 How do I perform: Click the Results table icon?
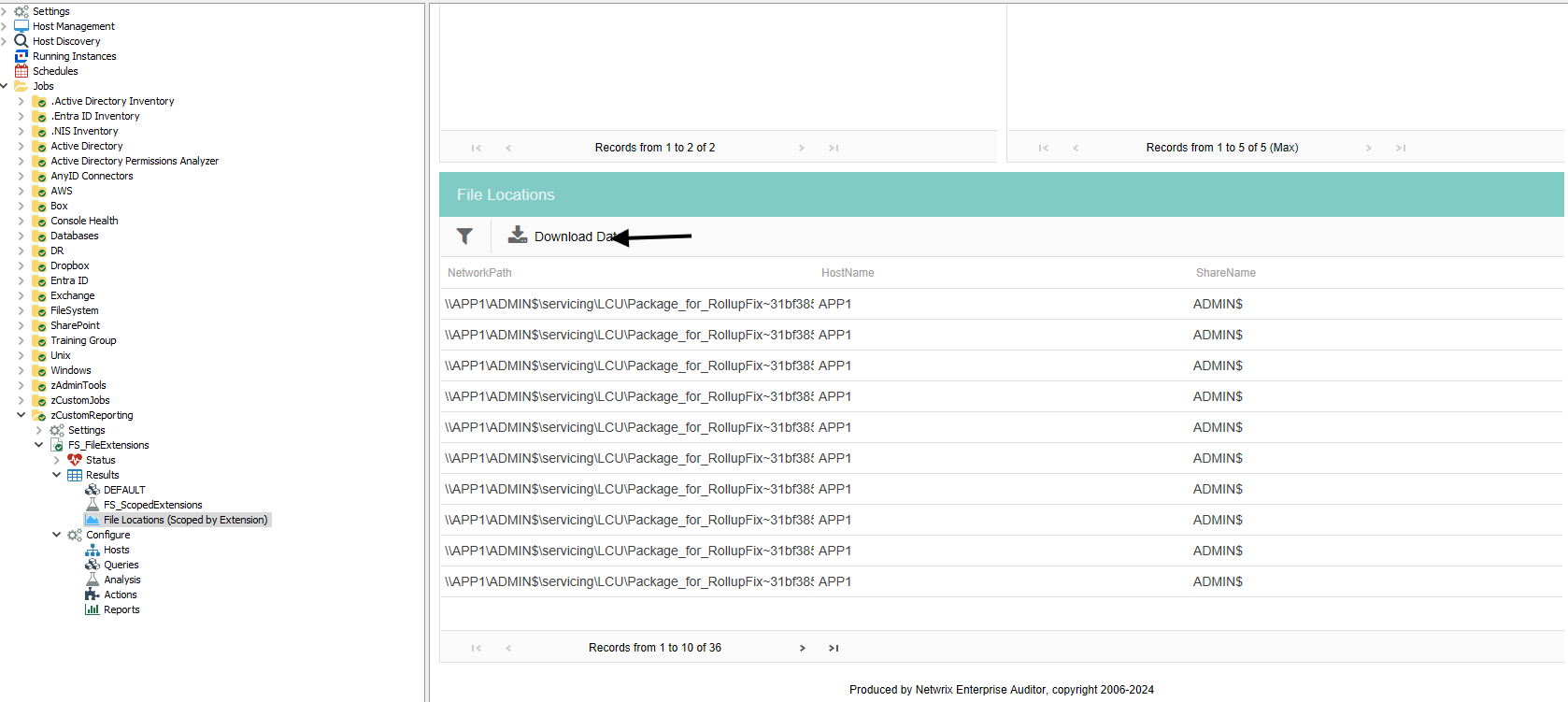click(x=75, y=475)
